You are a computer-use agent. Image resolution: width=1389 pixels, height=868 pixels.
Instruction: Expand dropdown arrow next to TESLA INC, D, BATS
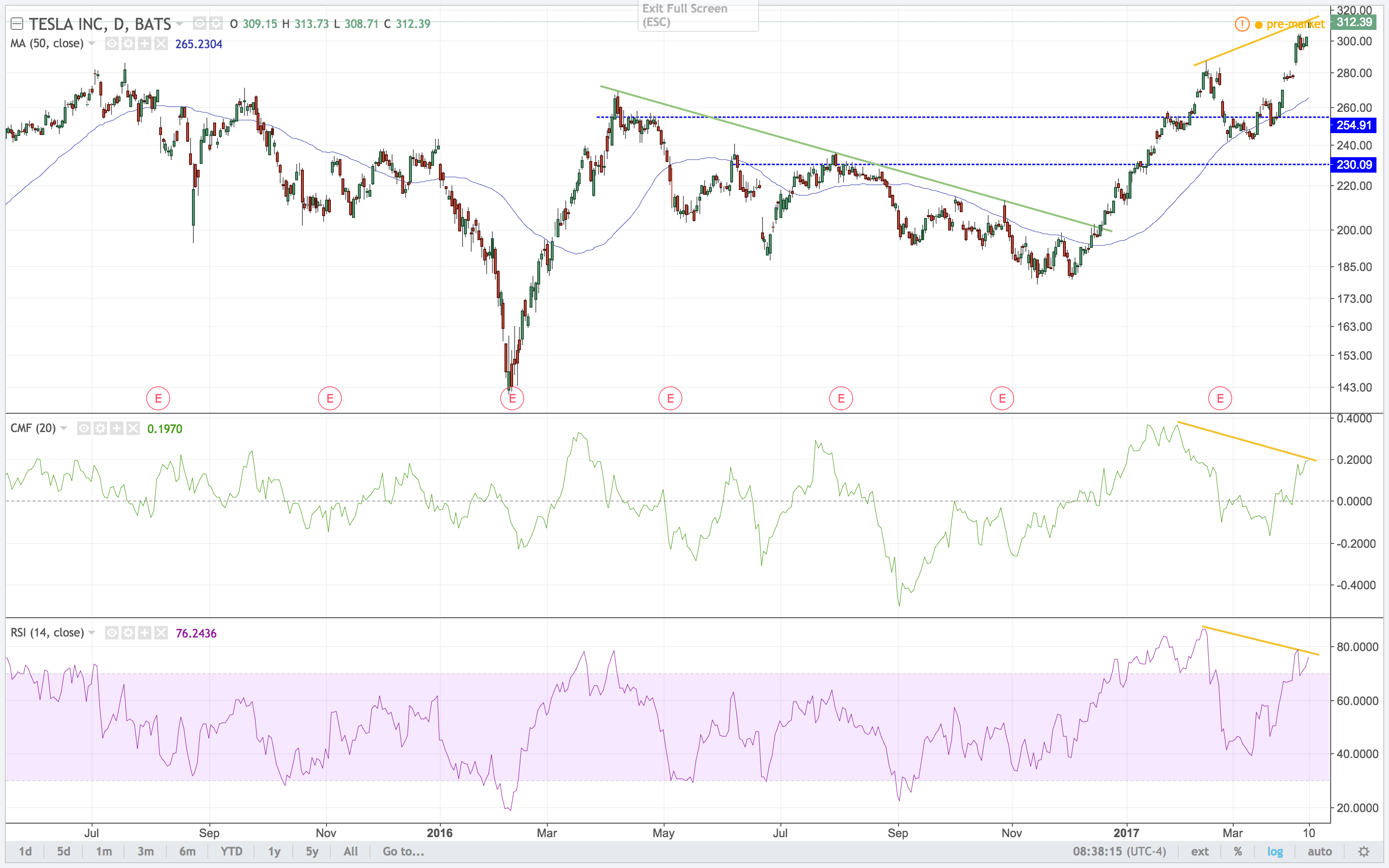click(x=179, y=24)
